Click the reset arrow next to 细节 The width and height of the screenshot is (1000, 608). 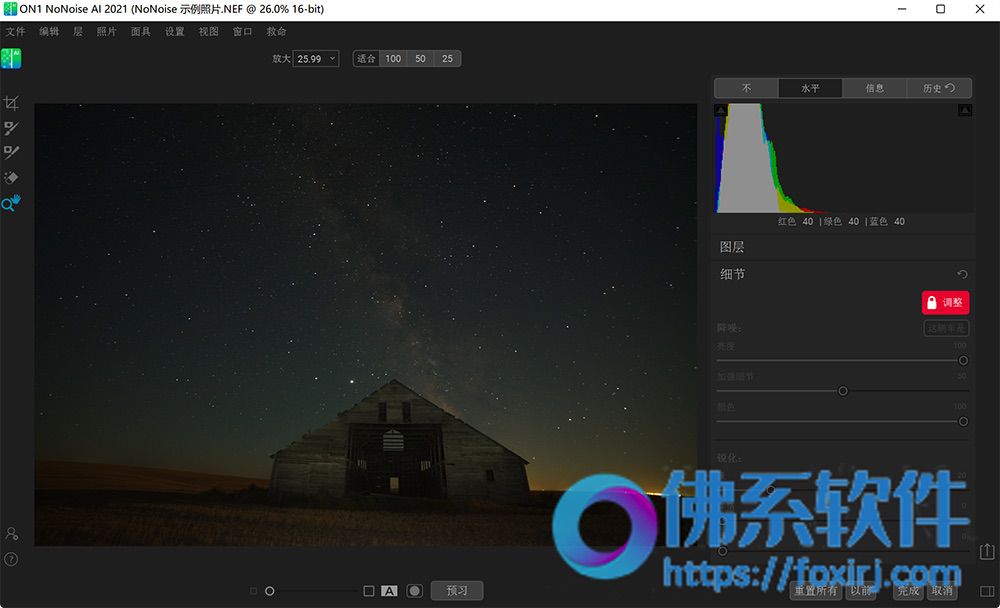[x=962, y=274]
